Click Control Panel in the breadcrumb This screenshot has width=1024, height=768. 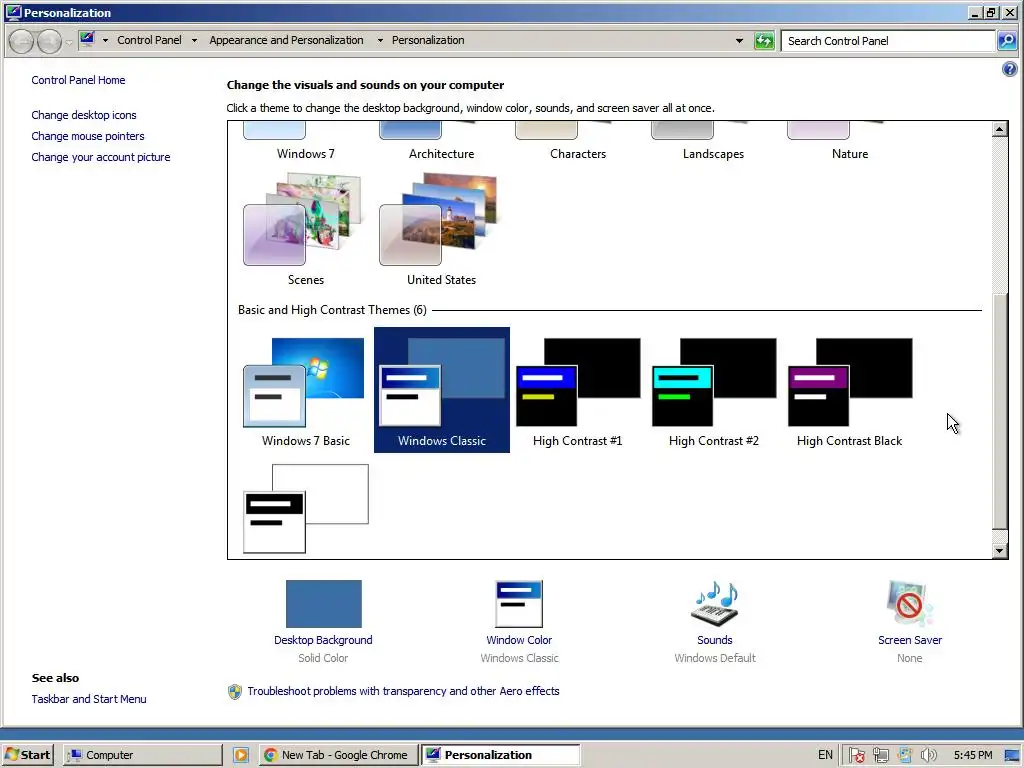pos(150,40)
